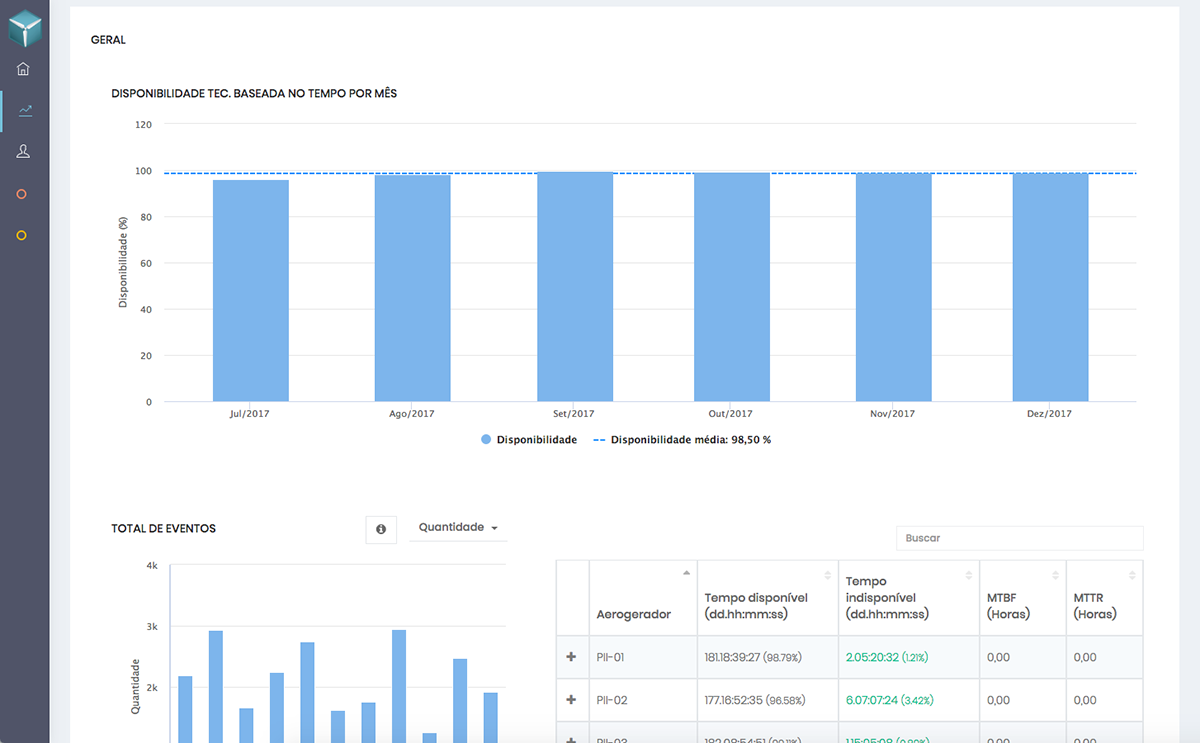This screenshot has width=1200, height=743.
Task: Open the Quantidade dropdown
Action: pos(458,528)
